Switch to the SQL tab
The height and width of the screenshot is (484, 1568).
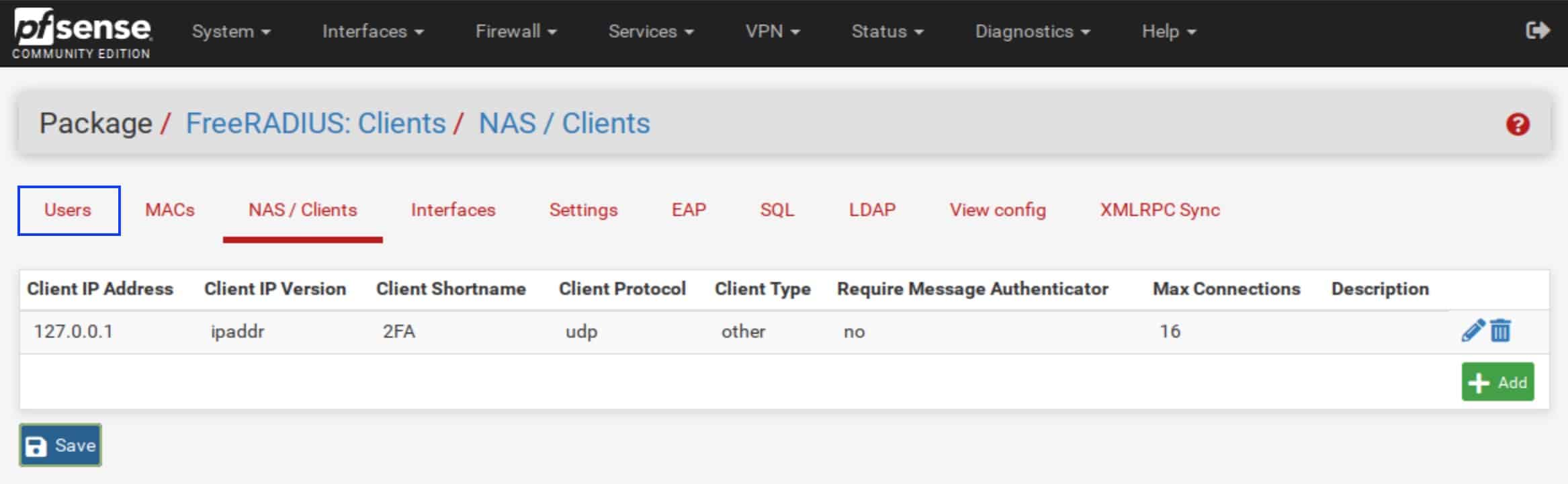click(x=777, y=210)
